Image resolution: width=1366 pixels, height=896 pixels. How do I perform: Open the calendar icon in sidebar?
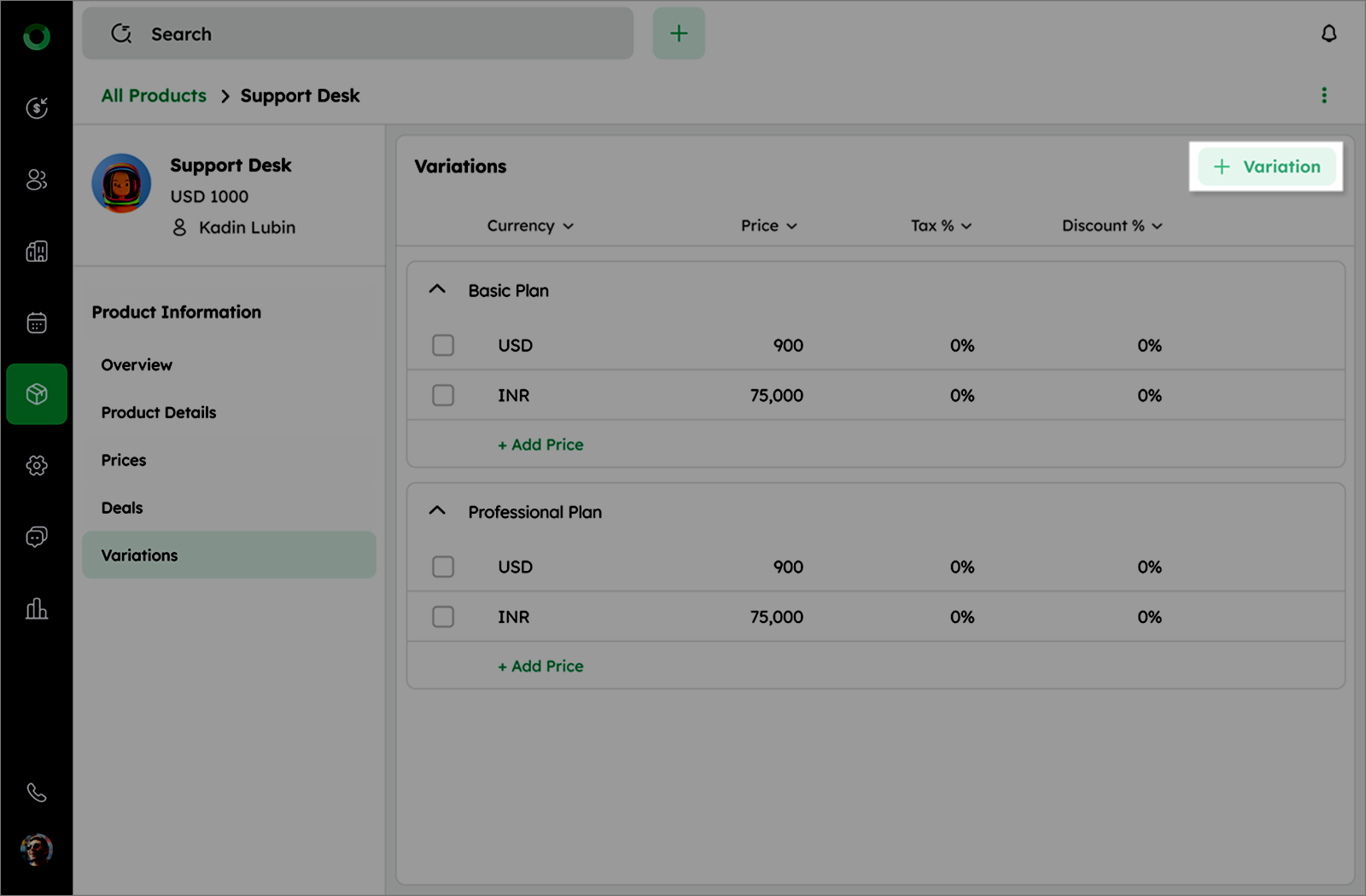tap(37, 323)
